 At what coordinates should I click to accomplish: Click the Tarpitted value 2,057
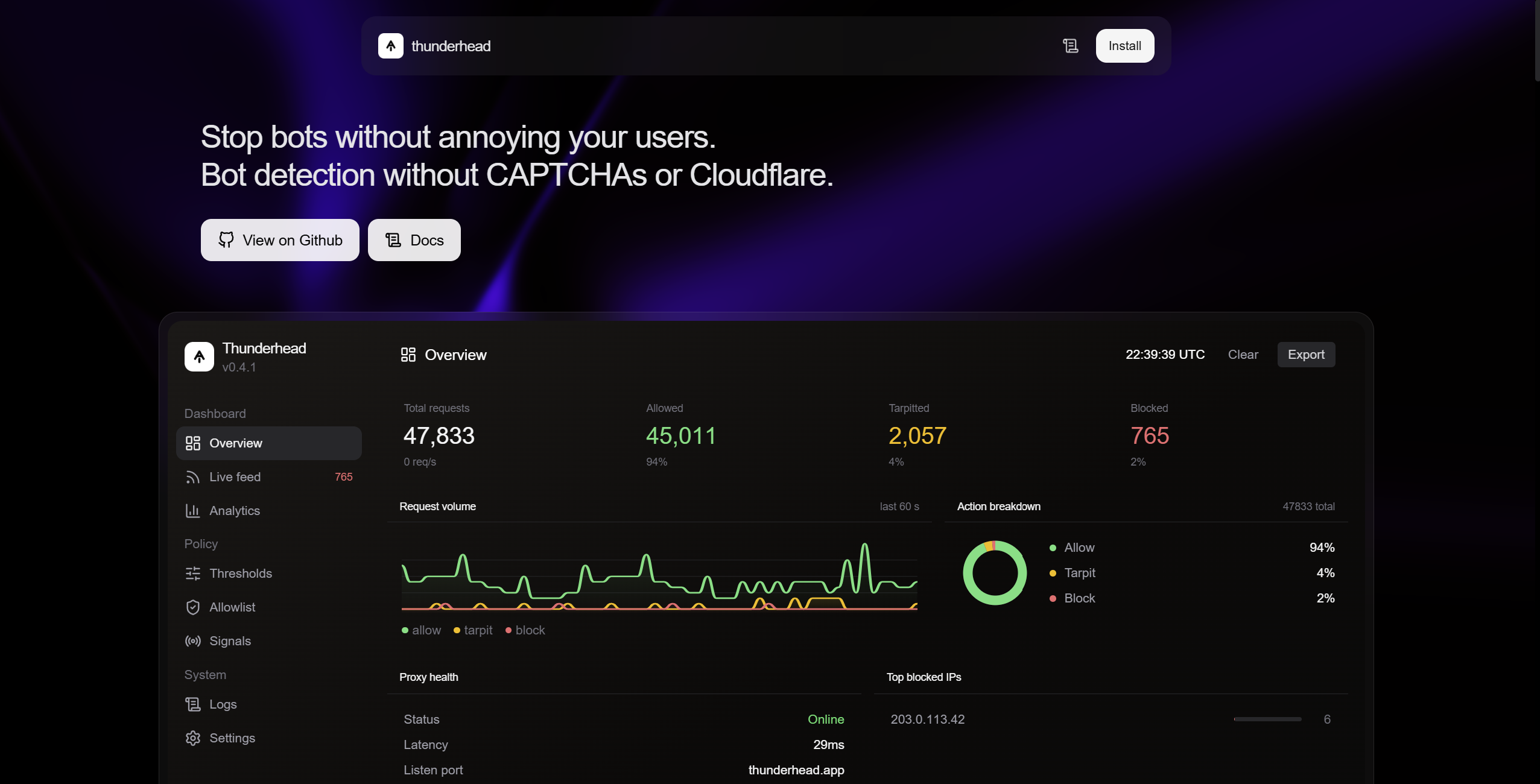tap(917, 435)
